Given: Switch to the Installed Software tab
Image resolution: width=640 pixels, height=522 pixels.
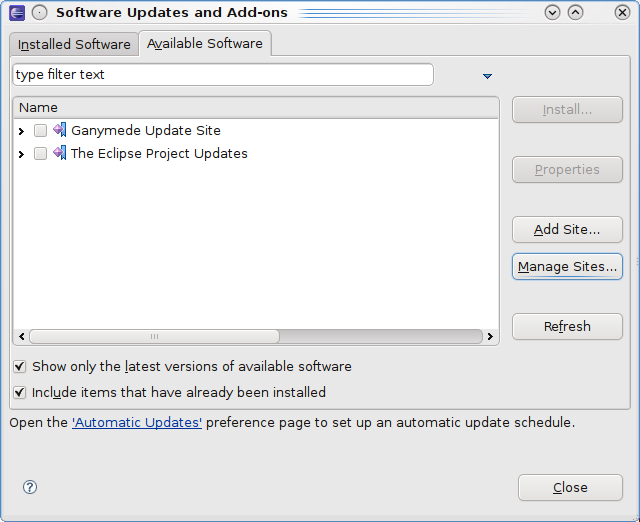Looking at the screenshot, I should pos(74,44).
